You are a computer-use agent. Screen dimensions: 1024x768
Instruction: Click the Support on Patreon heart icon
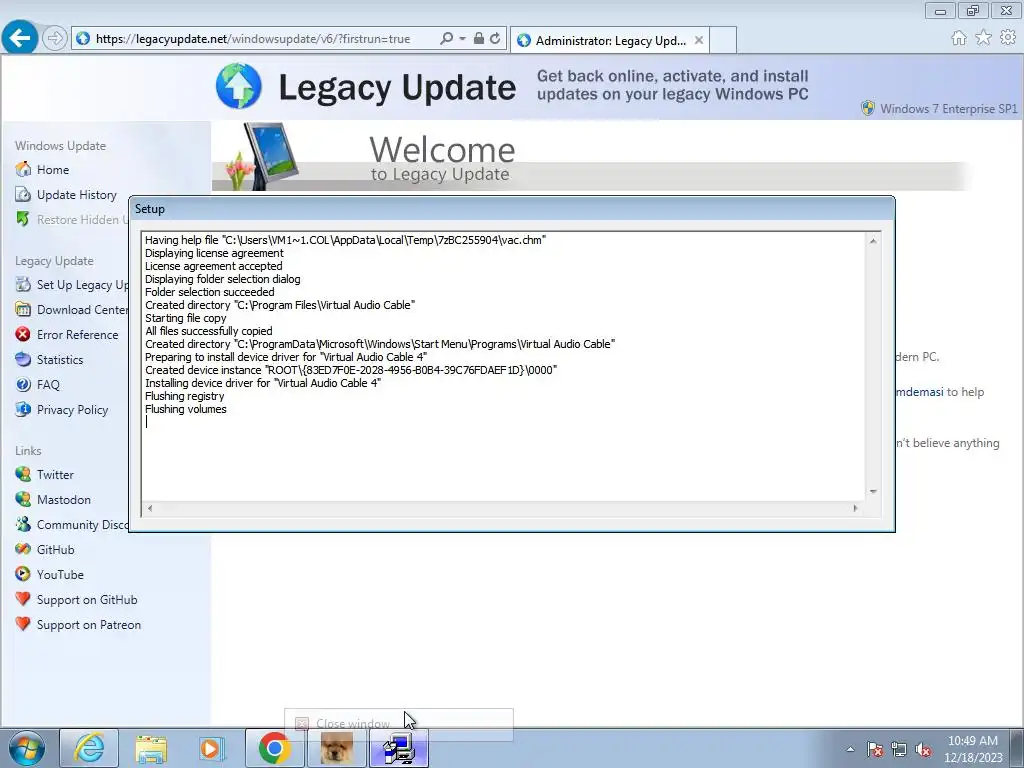pos(23,624)
